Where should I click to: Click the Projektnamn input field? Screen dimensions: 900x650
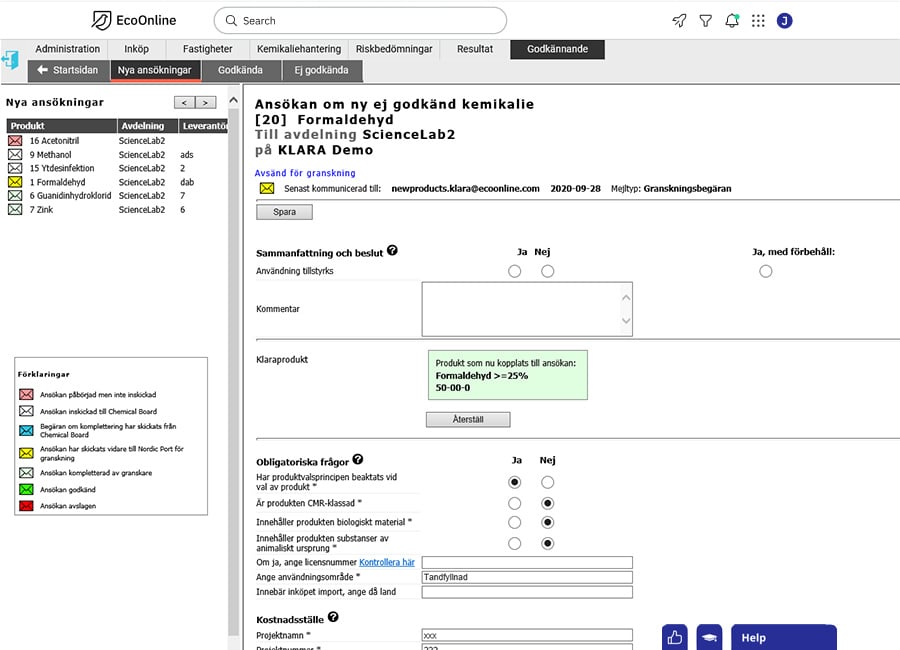click(527, 635)
